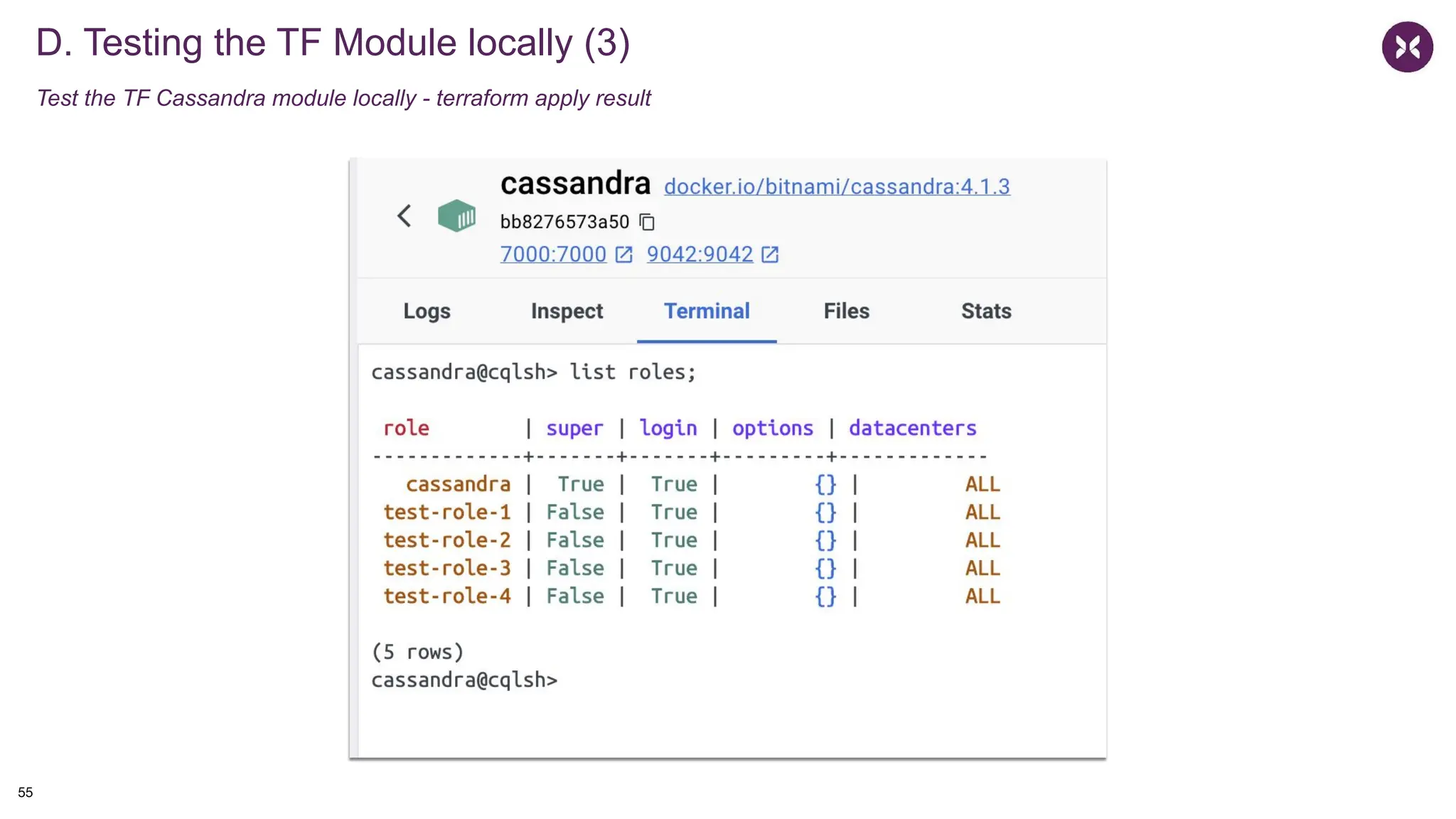The width and height of the screenshot is (1456, 819).
Task: Click the 'login' column header
Action: [668, 428]
